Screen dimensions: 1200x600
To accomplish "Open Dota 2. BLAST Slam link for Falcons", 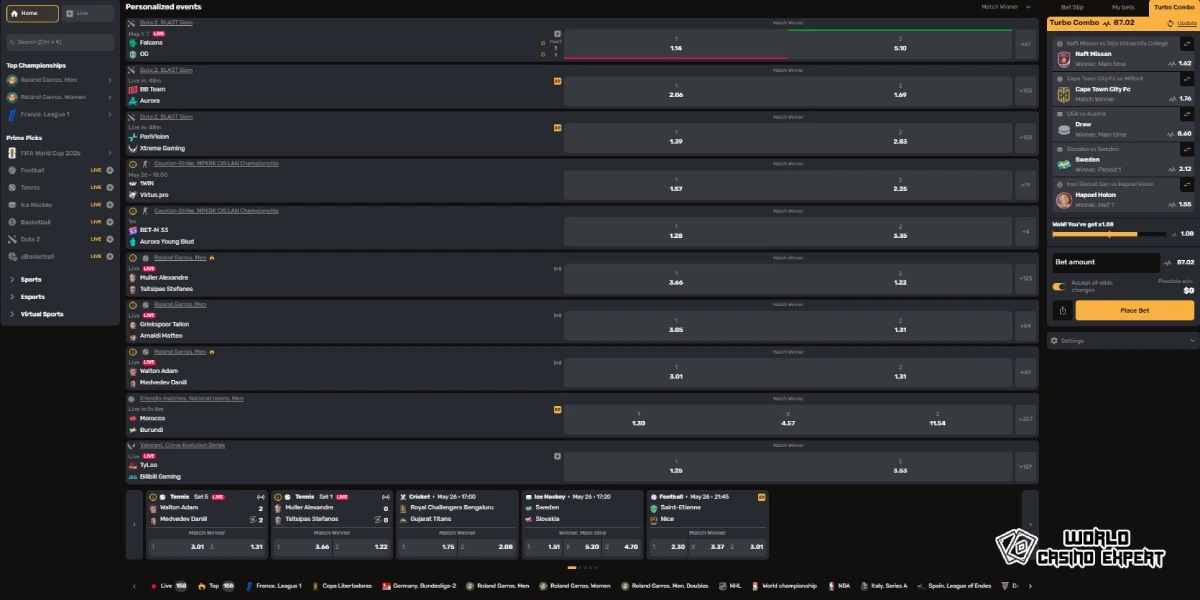I will click(167, 22).
